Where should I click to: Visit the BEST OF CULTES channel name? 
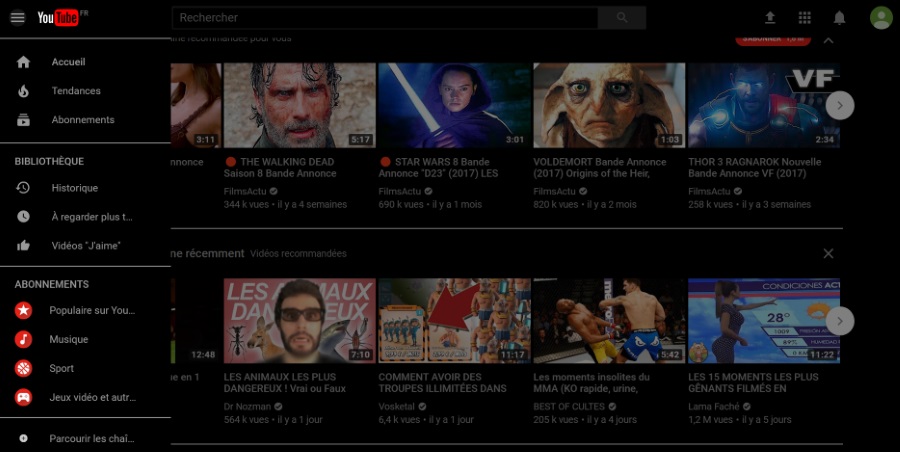(x=569, y=406)
